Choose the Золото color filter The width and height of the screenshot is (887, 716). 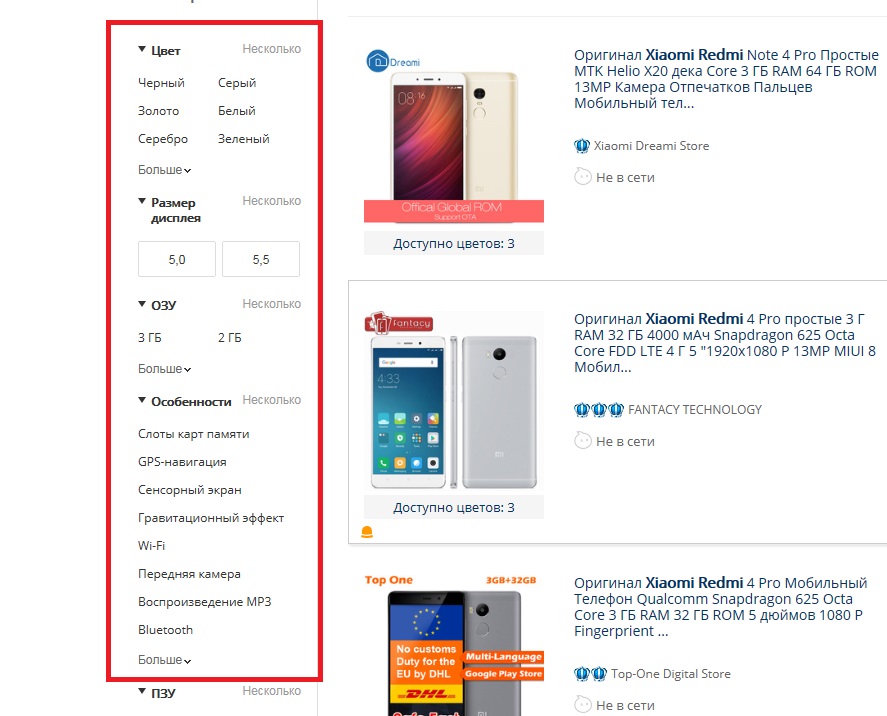(x=158, y=111)
